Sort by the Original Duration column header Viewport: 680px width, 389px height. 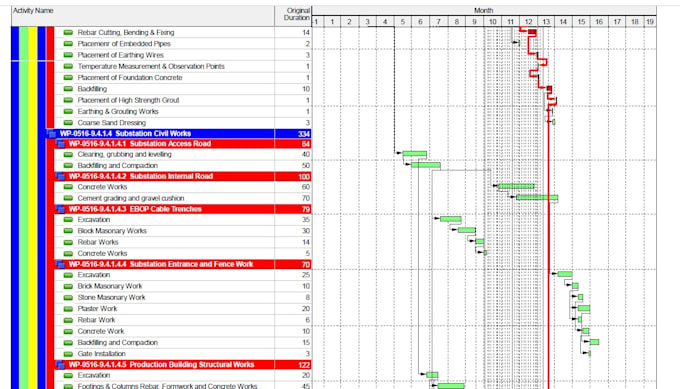pos(293,16)
